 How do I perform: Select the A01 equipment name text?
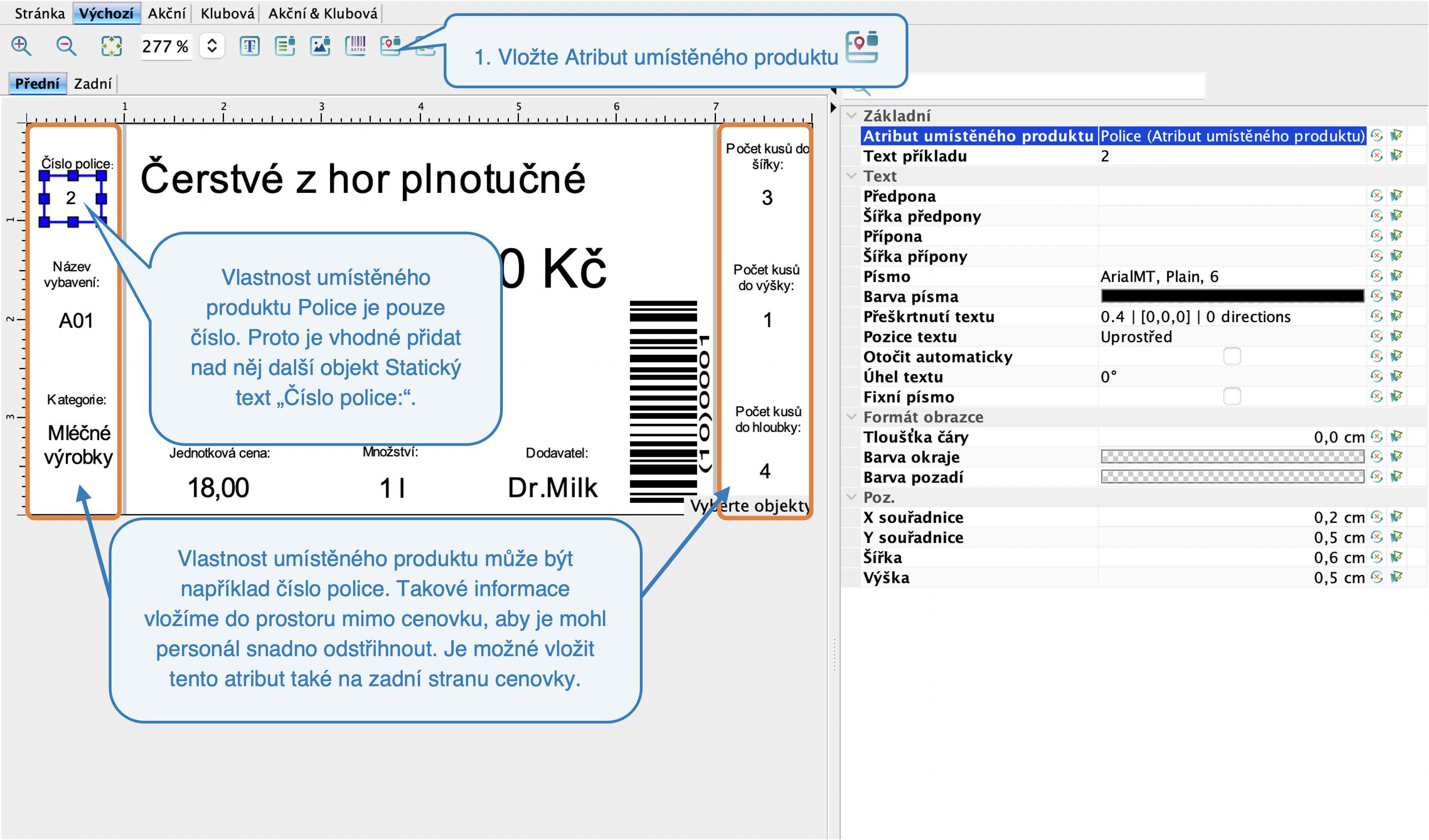pos(76,321)
